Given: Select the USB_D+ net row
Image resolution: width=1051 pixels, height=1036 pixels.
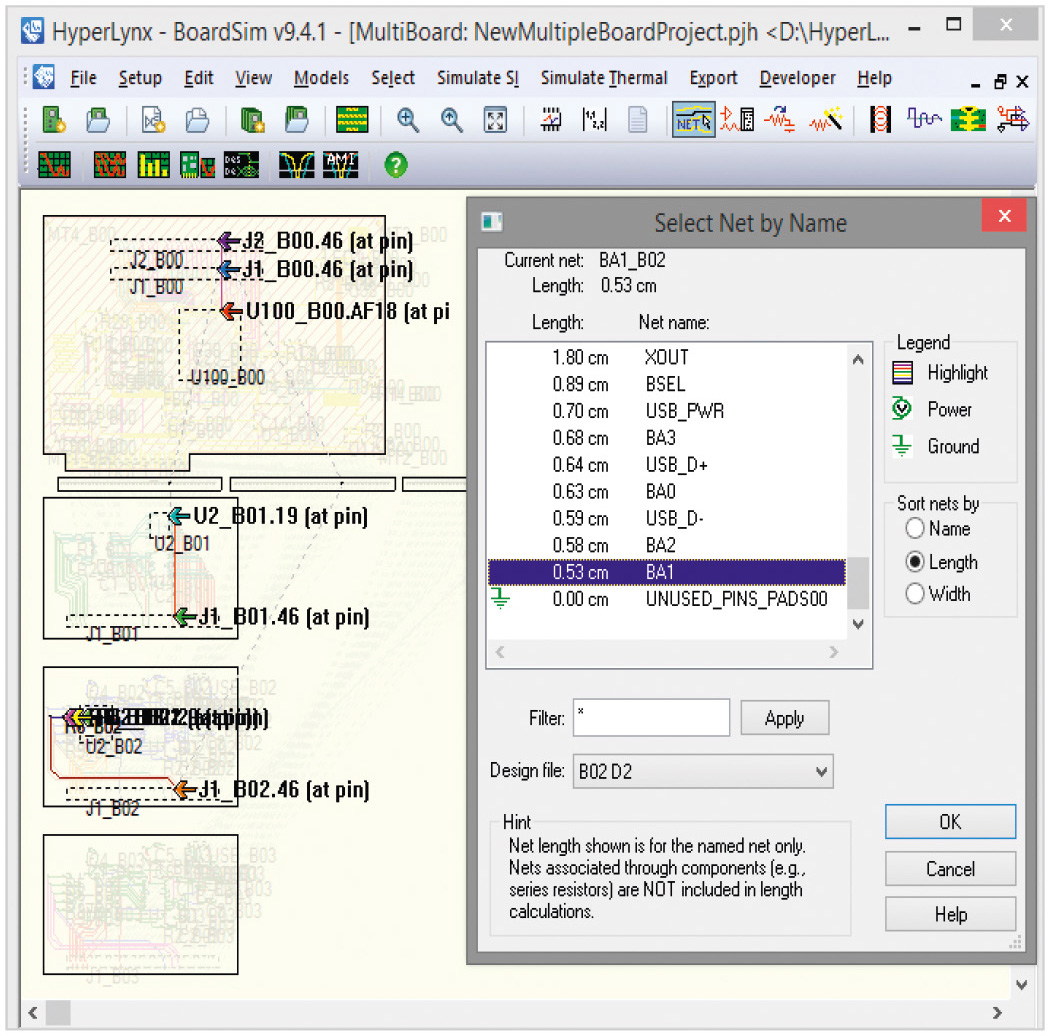Looking at the screenshot, I should (666, 464).
